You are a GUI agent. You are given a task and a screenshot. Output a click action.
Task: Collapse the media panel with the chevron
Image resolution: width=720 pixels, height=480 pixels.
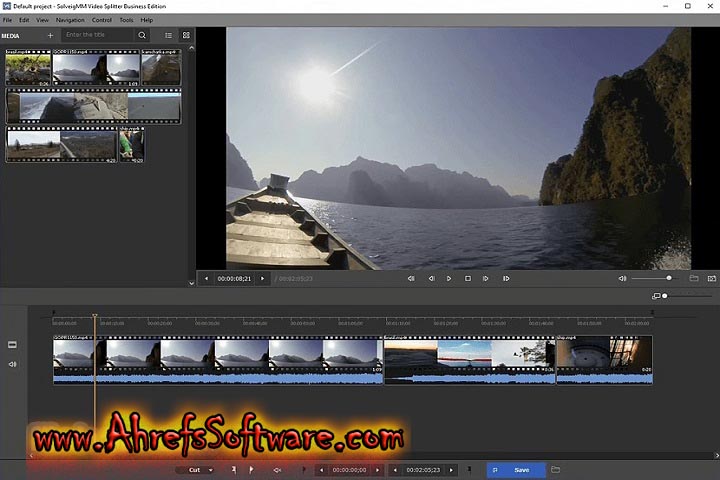coord(192,283)
